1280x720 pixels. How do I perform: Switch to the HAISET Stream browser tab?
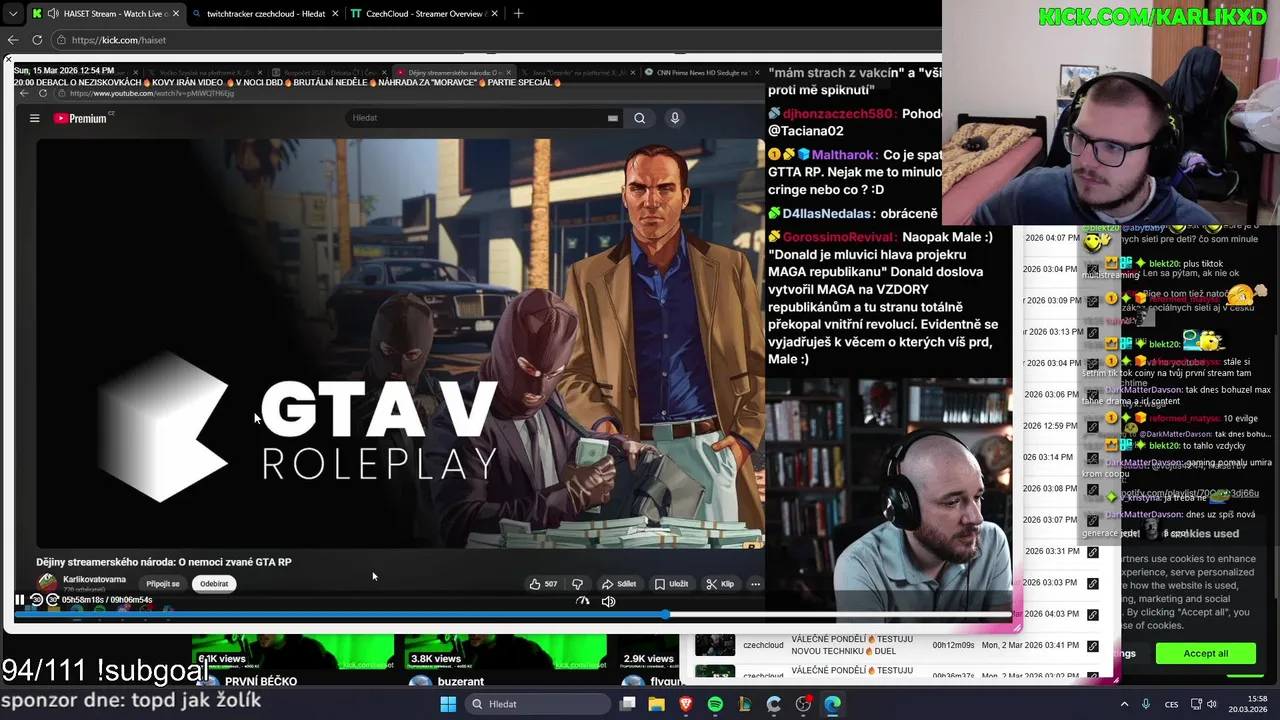[105, 14]
